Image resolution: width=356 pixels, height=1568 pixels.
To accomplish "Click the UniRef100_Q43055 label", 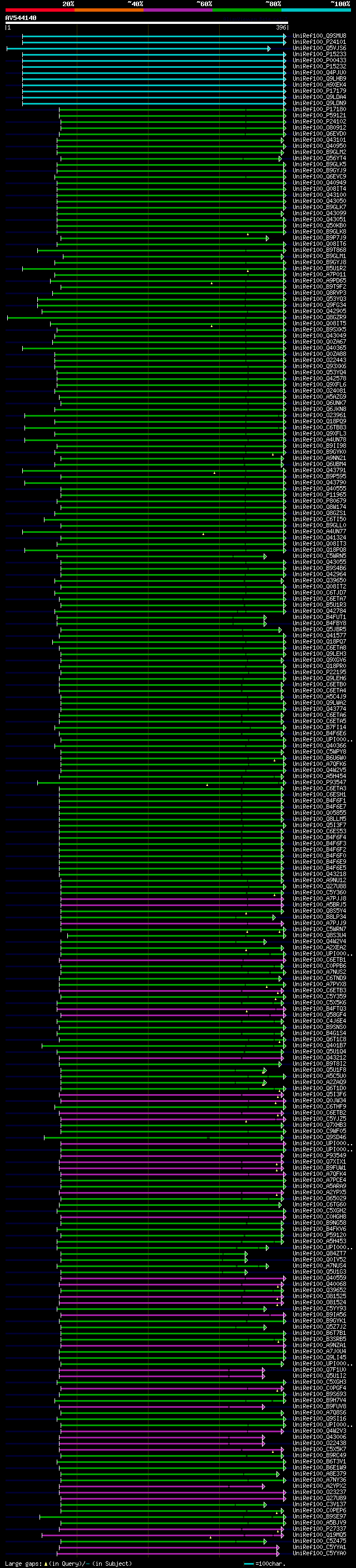I will pyautogui.click(x=319, y=562).
